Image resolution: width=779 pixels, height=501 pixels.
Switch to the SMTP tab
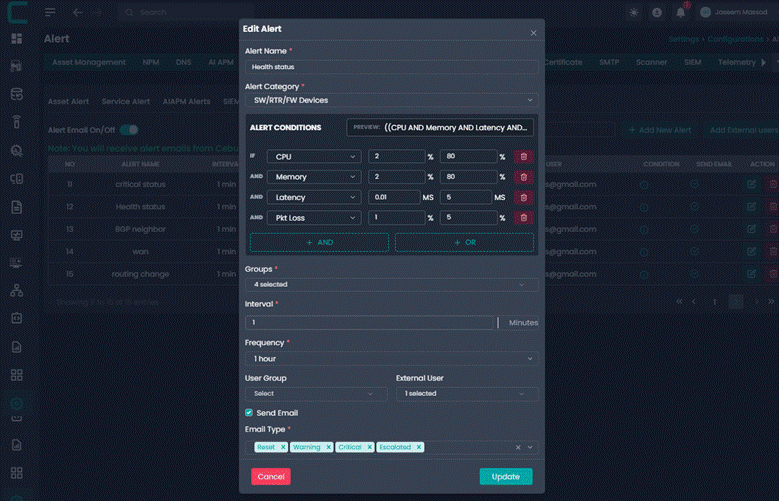pos(609,62)
